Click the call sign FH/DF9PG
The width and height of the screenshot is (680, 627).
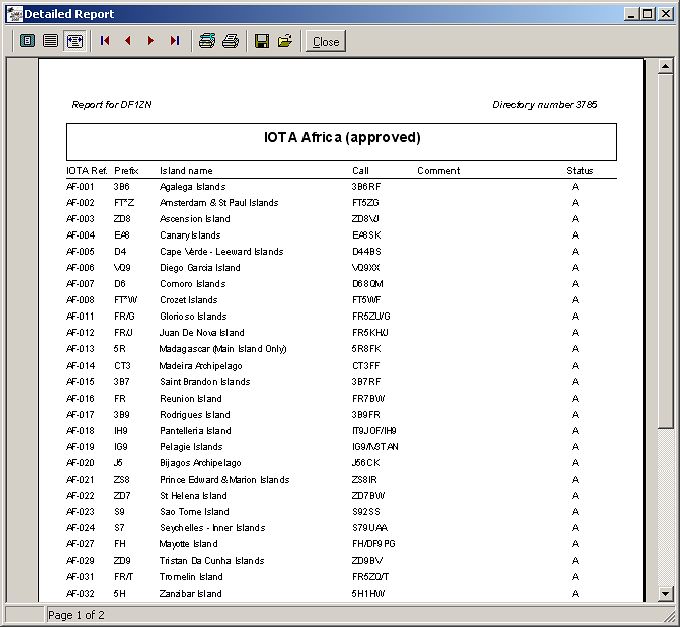[373, 544]
